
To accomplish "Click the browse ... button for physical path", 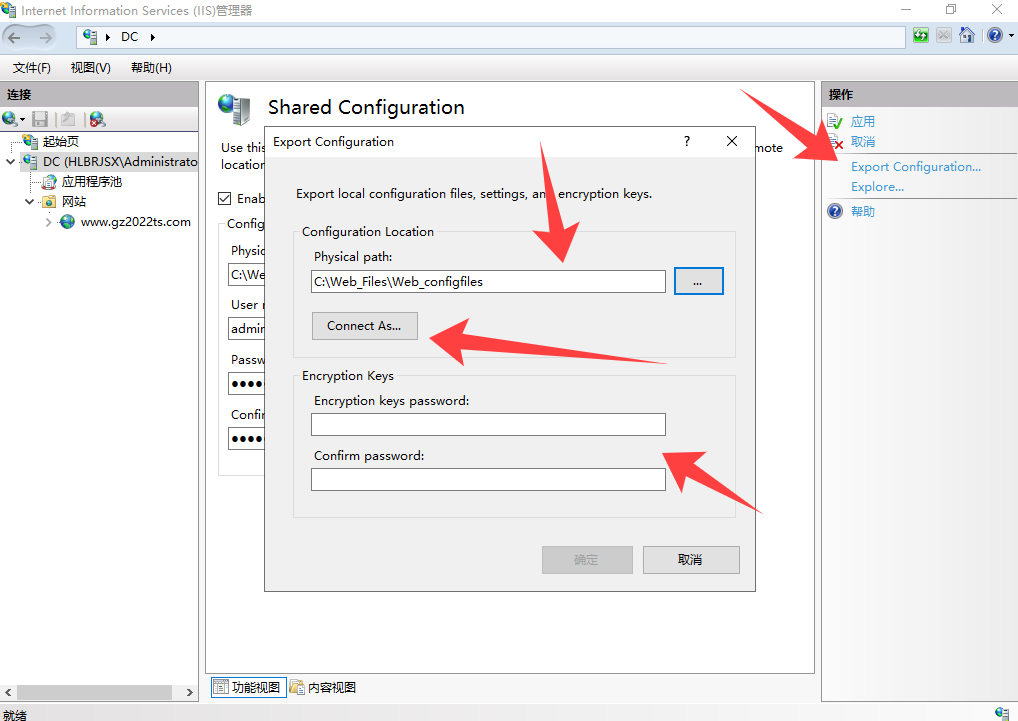I will tap(698, 282).
